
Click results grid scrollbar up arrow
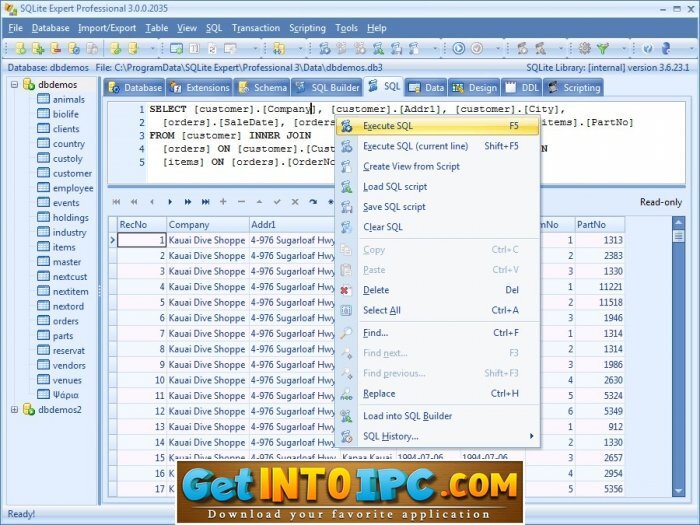[679, 222]
